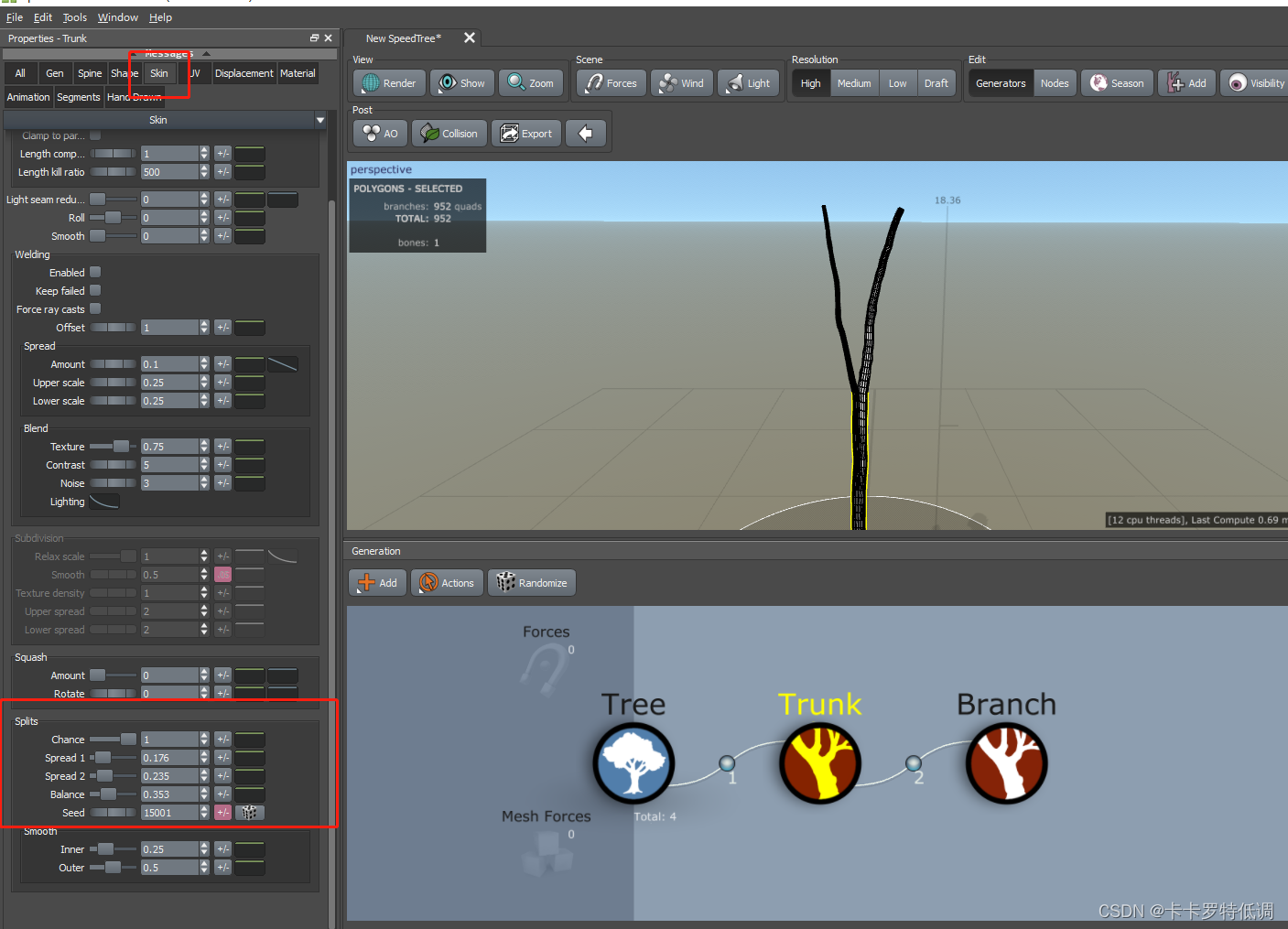Click the Mesh Forces cube icon
The height and width of the screenshot is (929, 1288).
point(547,855)
